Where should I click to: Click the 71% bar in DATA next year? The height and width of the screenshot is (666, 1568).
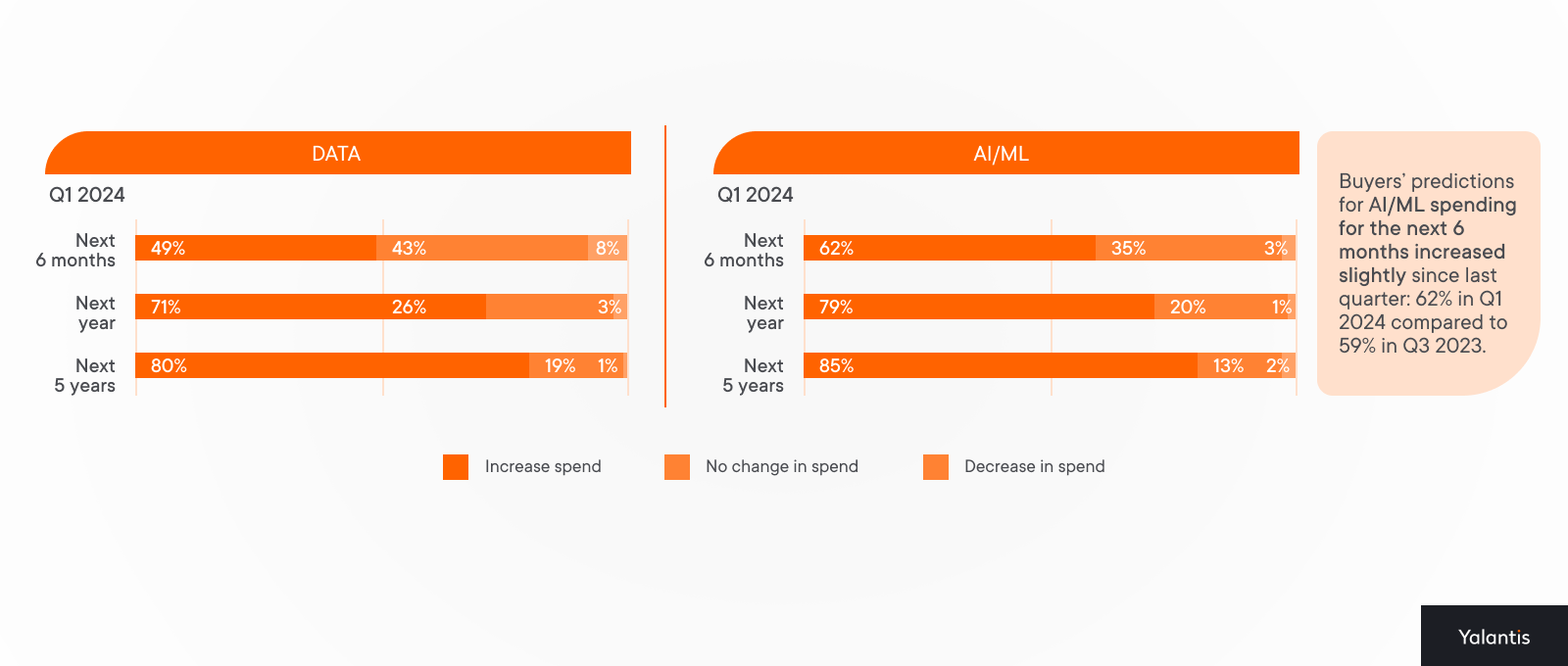click(x=311, y=307)
